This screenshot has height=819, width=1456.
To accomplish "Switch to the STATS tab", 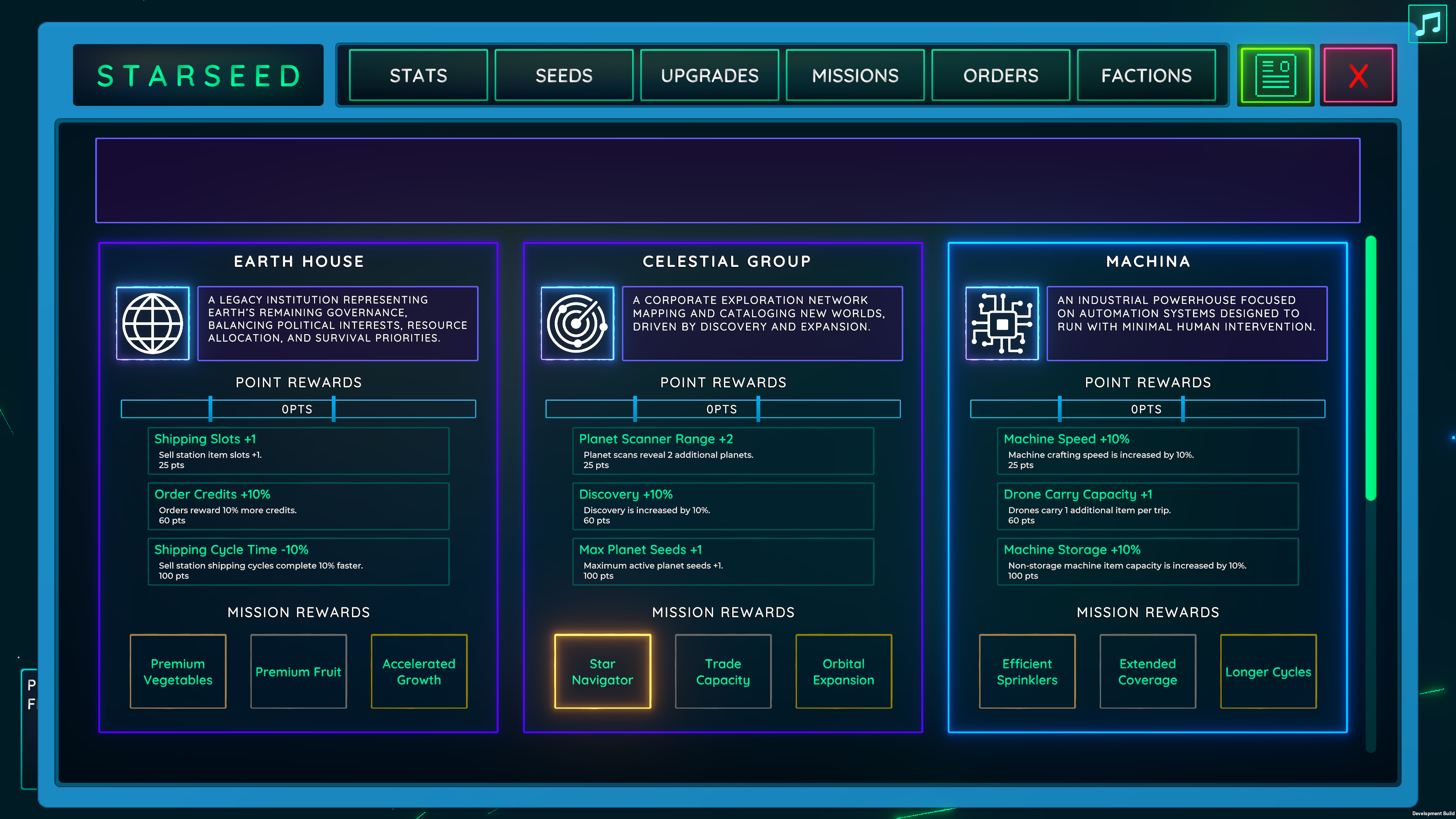I will point(418,75).
